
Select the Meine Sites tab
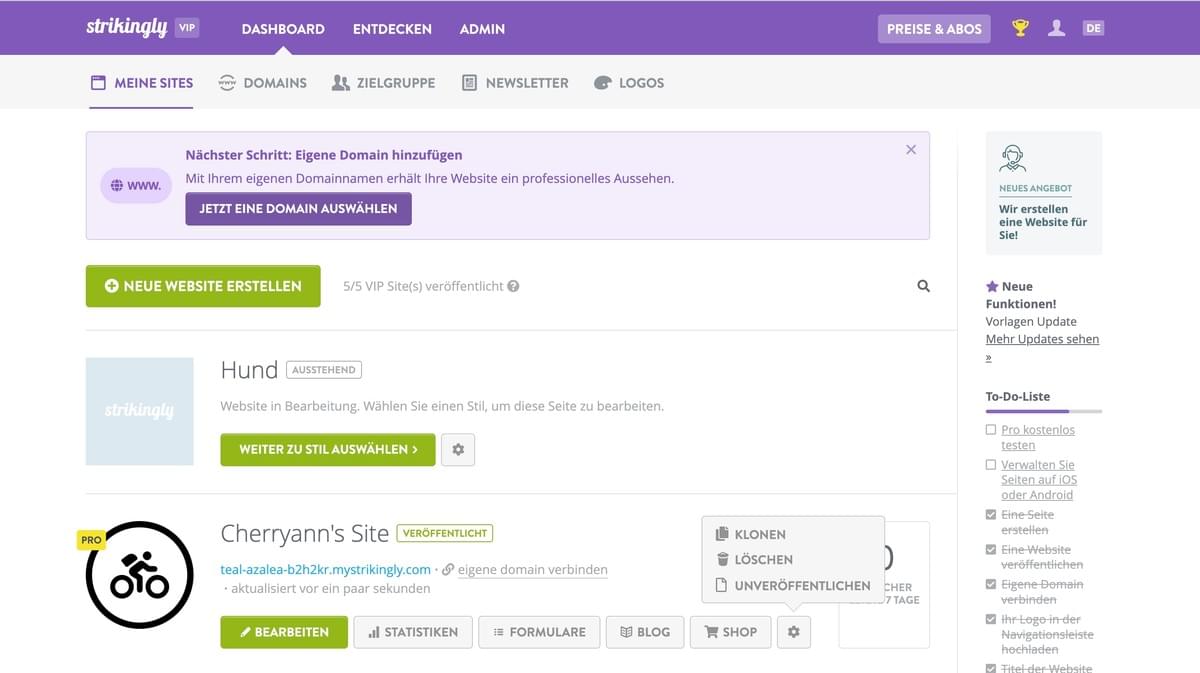coord(142,83)
